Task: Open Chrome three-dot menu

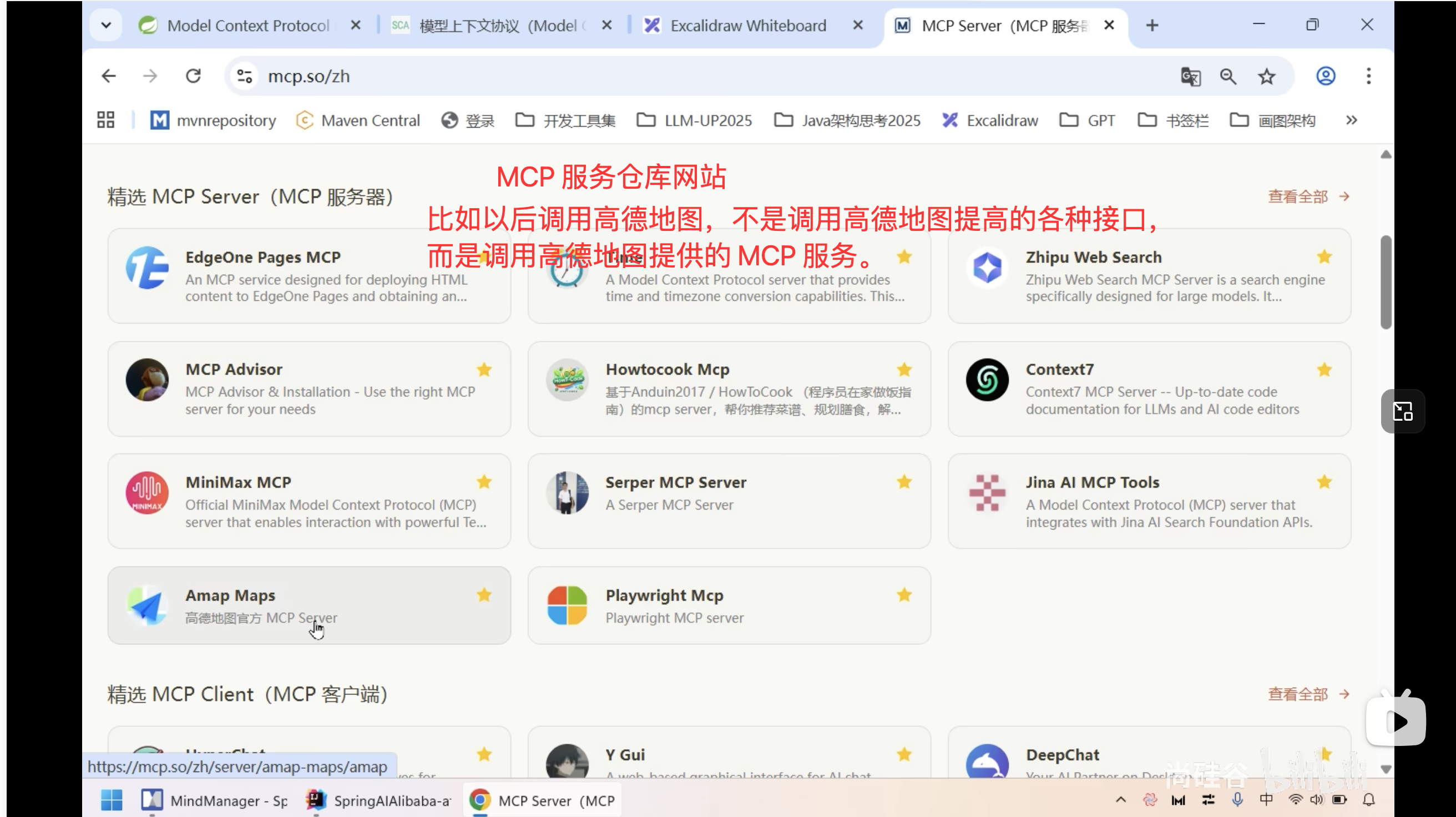Action: point(1368,76)
